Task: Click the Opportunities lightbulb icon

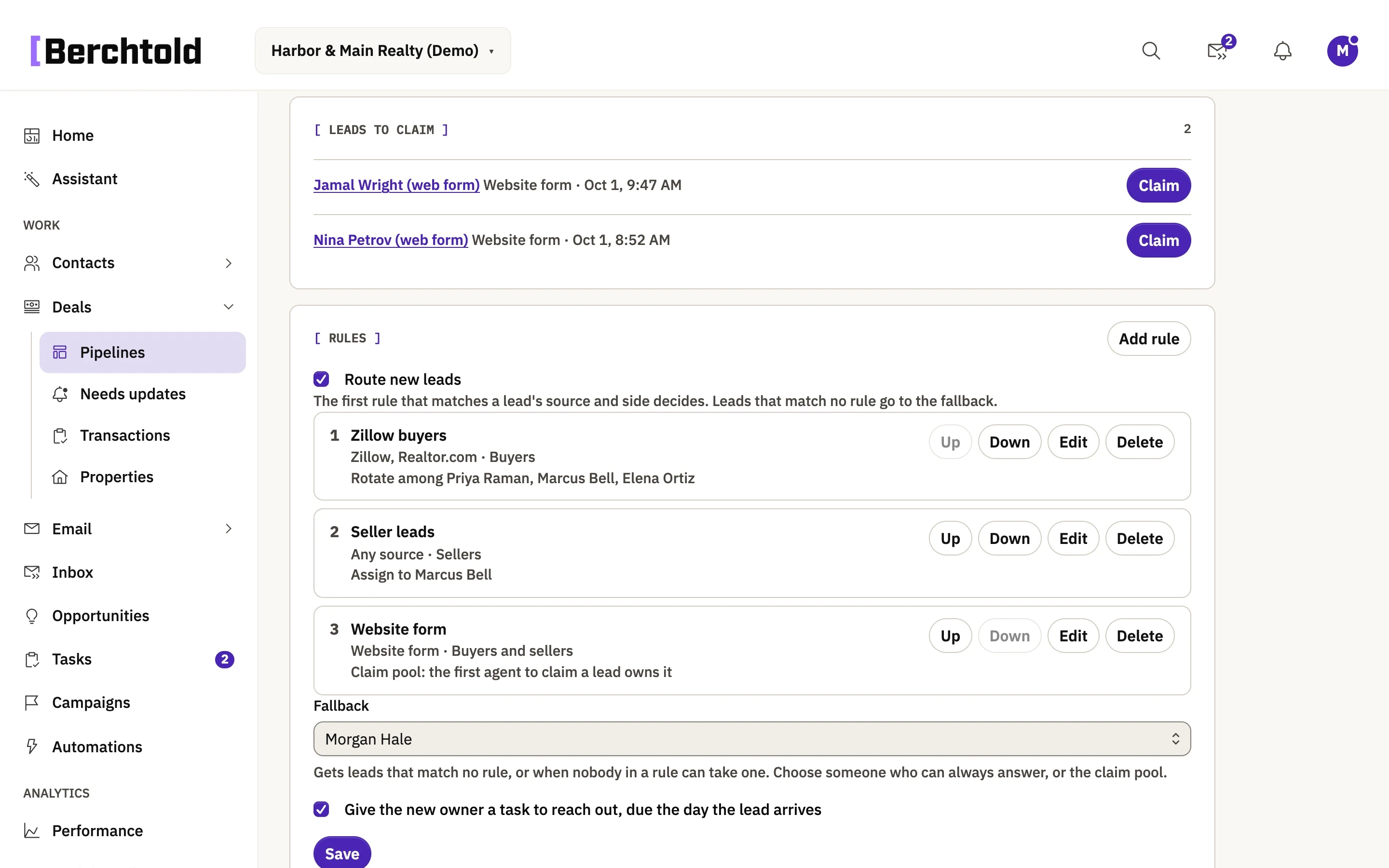Action: click(x=31, y=616)
